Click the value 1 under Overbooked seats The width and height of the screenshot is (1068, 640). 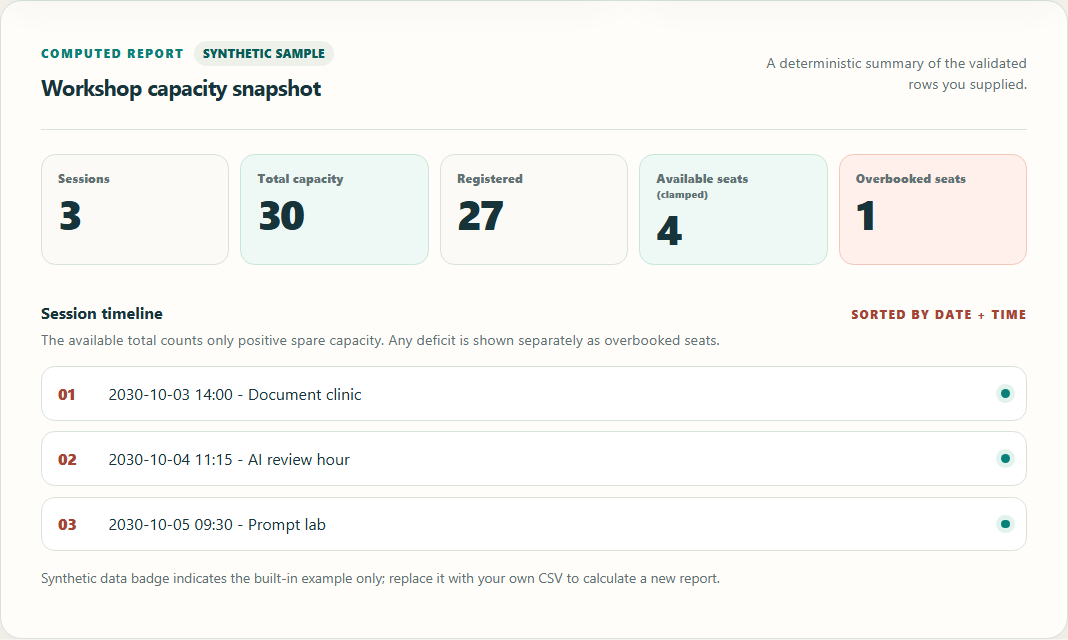click(x=866, y=216)
